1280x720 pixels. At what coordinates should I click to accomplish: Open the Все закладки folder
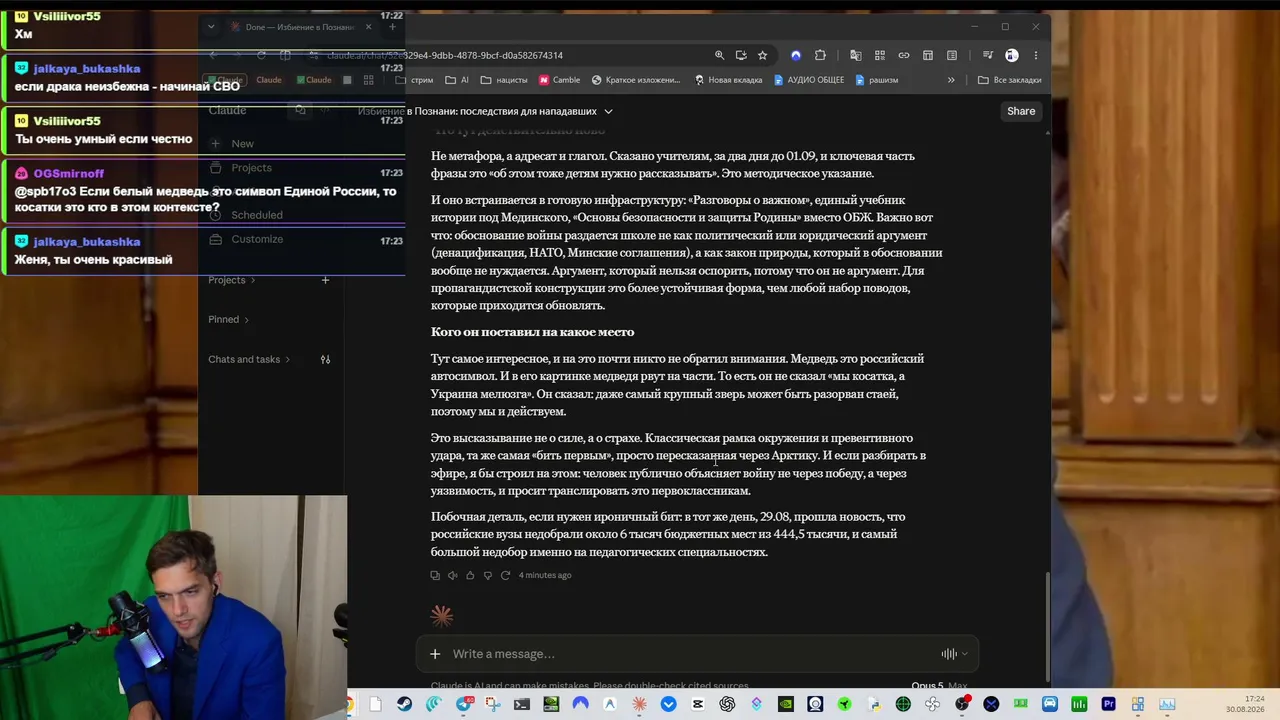click(1010, 80)
